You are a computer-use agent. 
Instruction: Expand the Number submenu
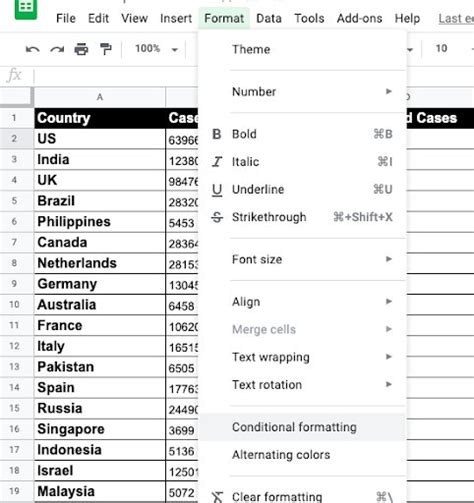pos(302,91)
